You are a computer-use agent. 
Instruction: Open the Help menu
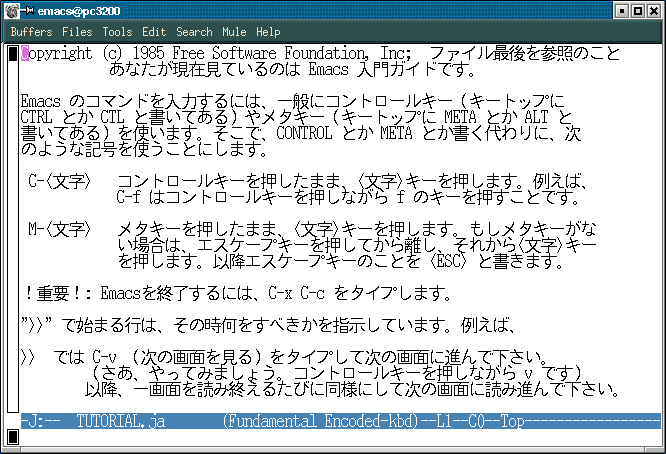click(x=268, y=32)
